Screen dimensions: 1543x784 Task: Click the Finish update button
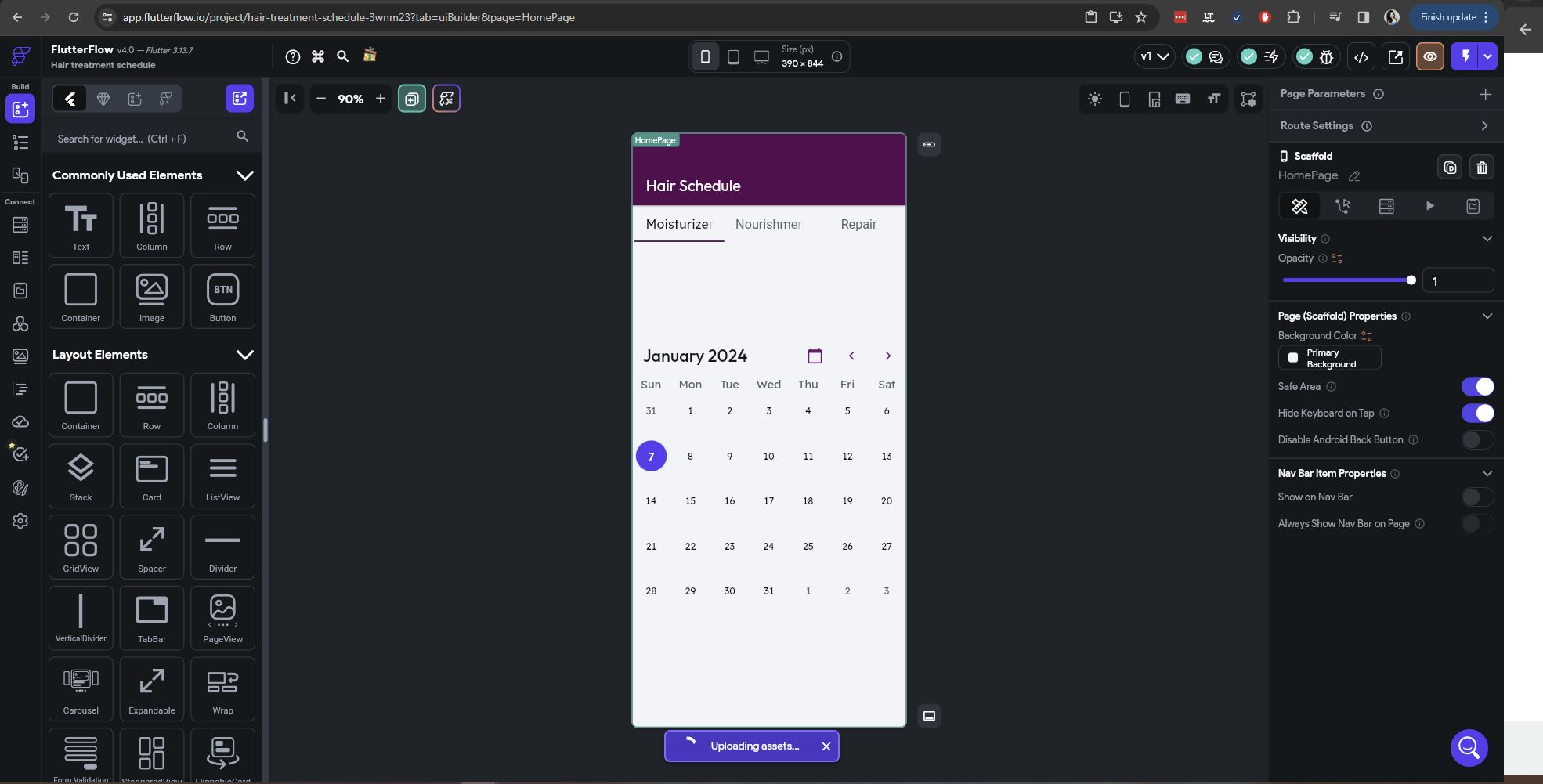(x=1447, y=16)
